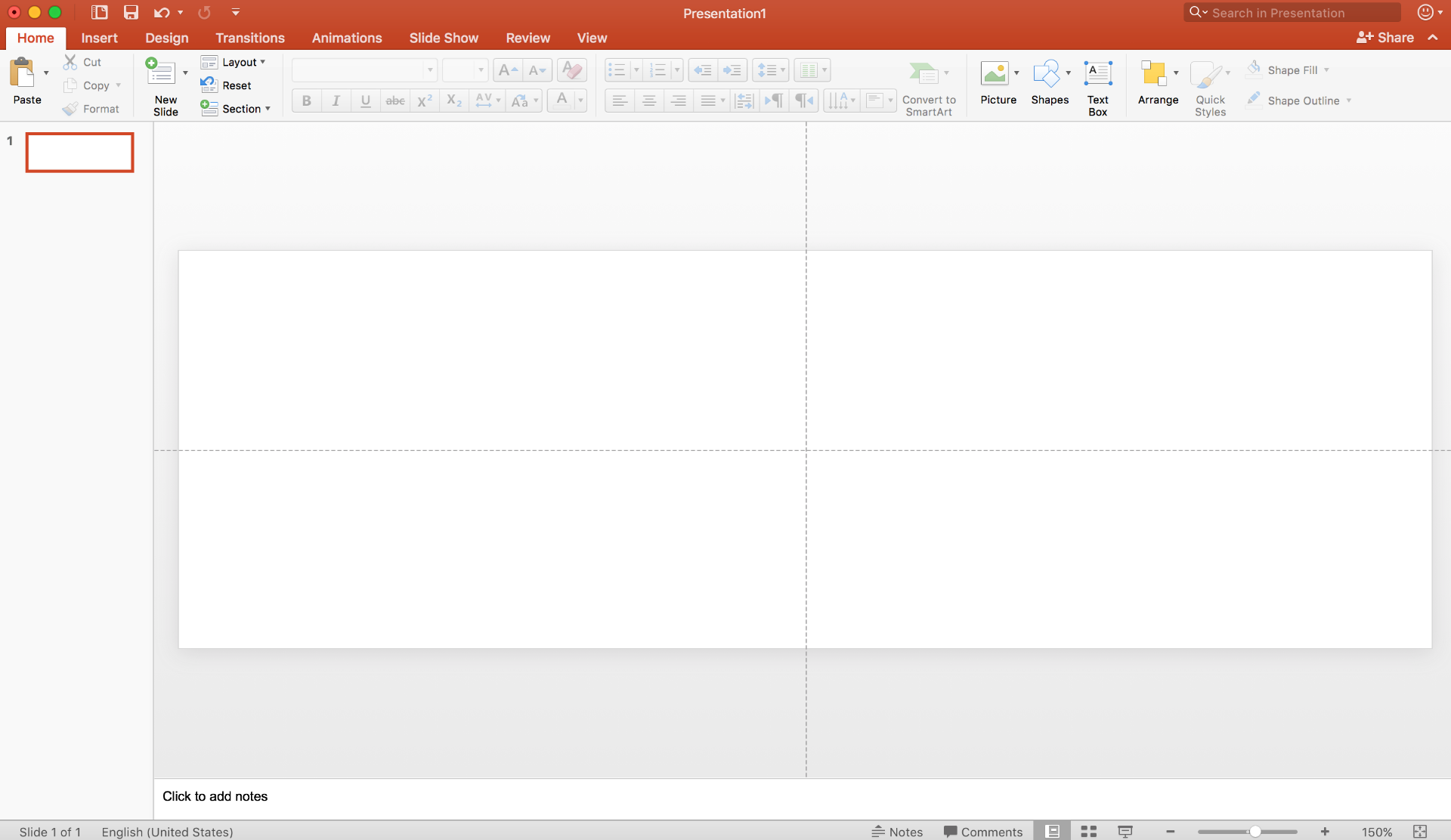Toggle the Comments pane

click(x=982, y=831)
